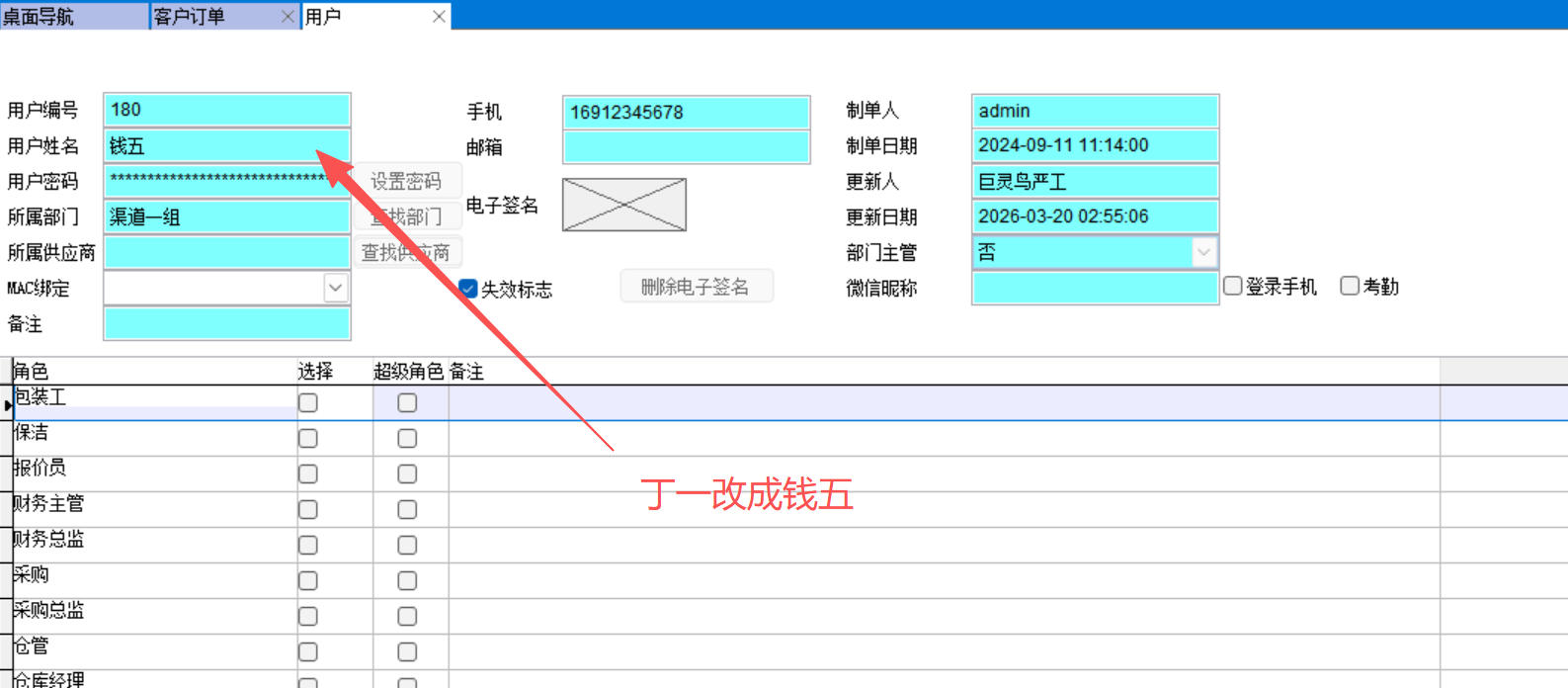1568x688 pixels.
Task: Enable the 登录手机 checkbox
Action: (x=1233, y=287)
